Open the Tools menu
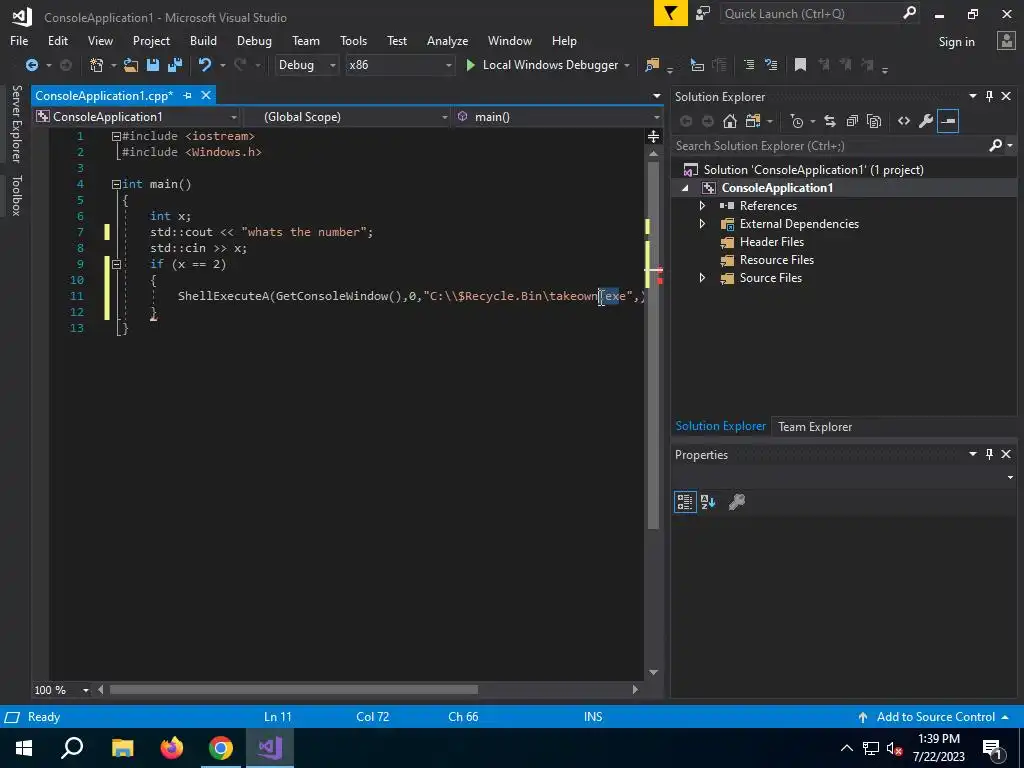 [x=353, y=40]
